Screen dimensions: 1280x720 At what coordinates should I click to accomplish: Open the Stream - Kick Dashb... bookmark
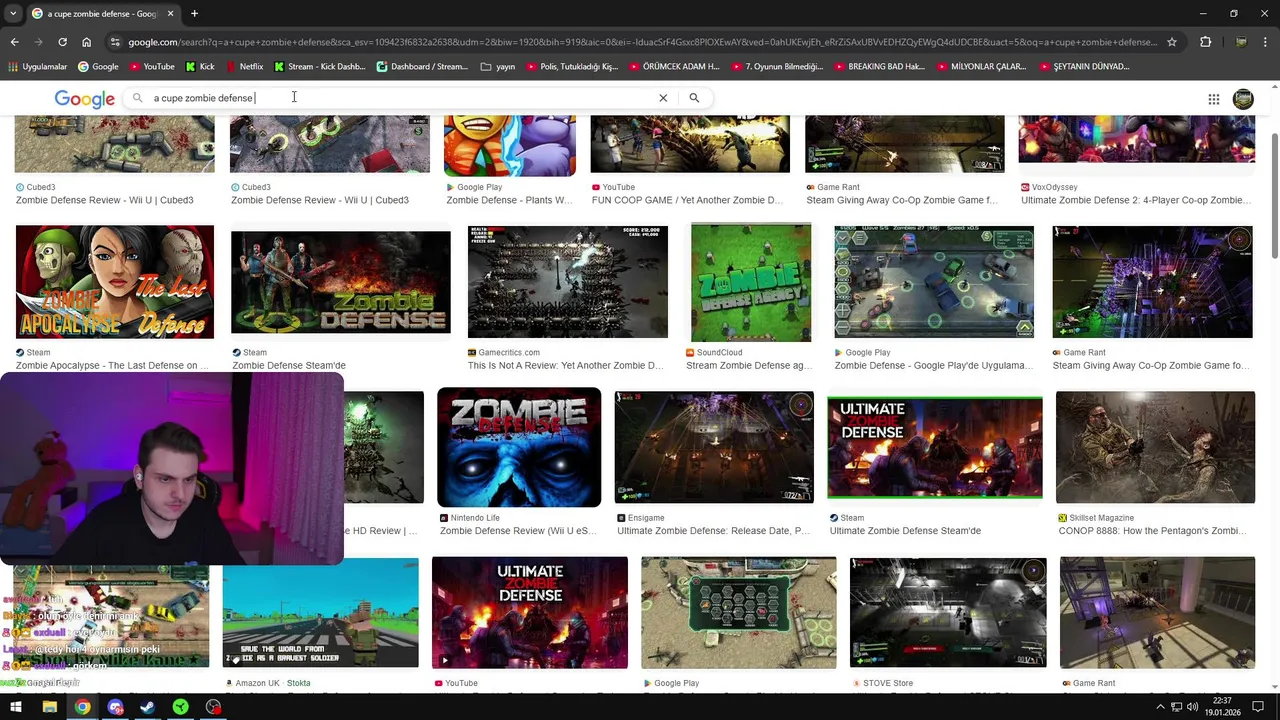(319, 67)
